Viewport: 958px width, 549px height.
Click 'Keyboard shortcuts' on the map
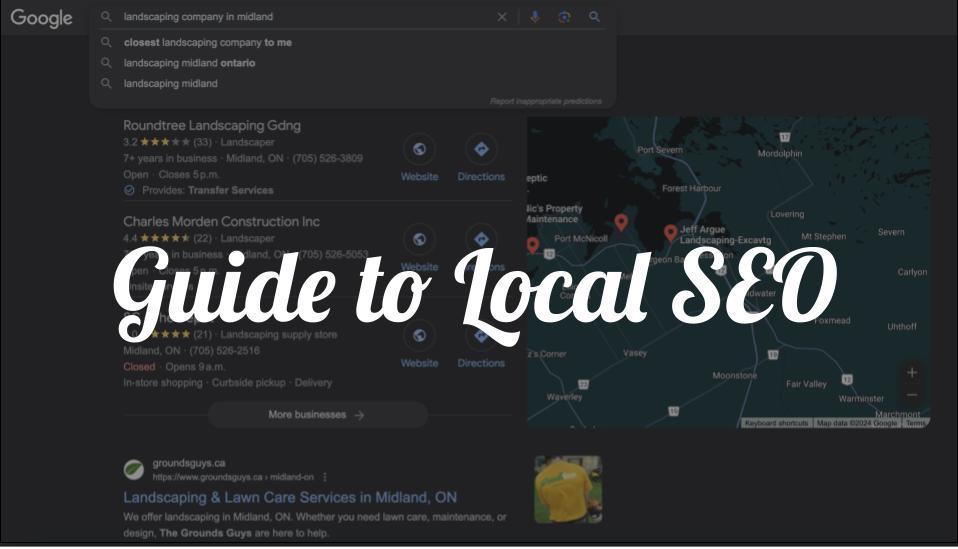pos(777,423)
